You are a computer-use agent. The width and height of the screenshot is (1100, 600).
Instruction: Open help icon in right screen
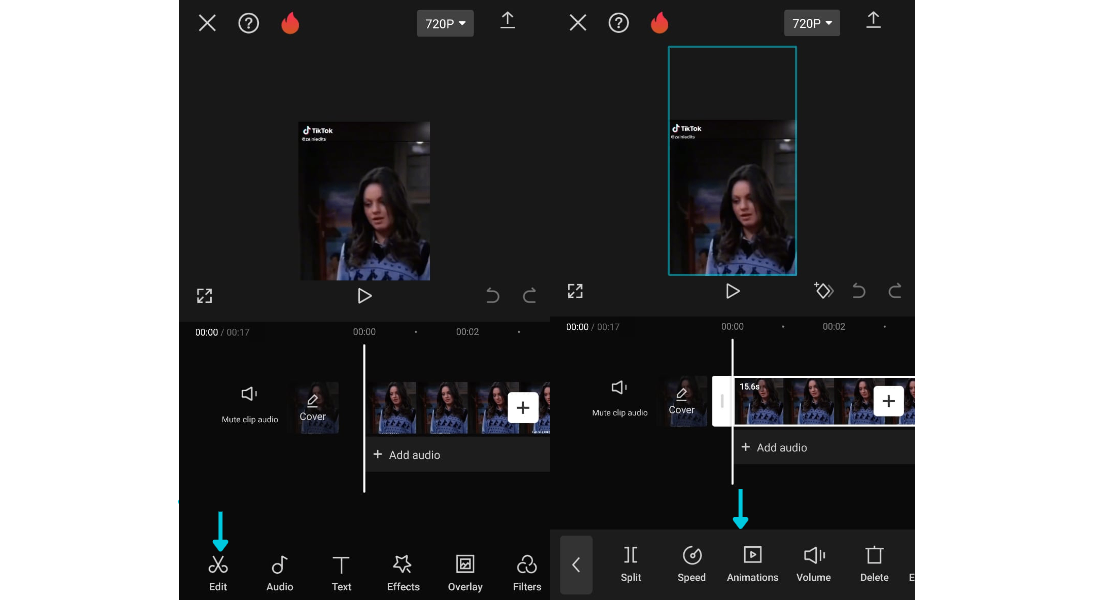pos(619,23)
